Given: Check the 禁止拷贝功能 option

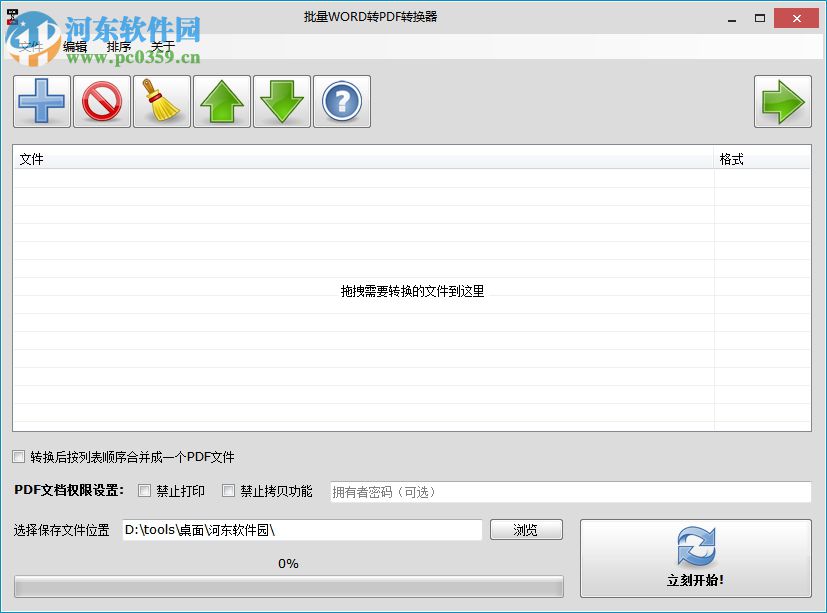Looking at the screenshot, I should (227, 491).
